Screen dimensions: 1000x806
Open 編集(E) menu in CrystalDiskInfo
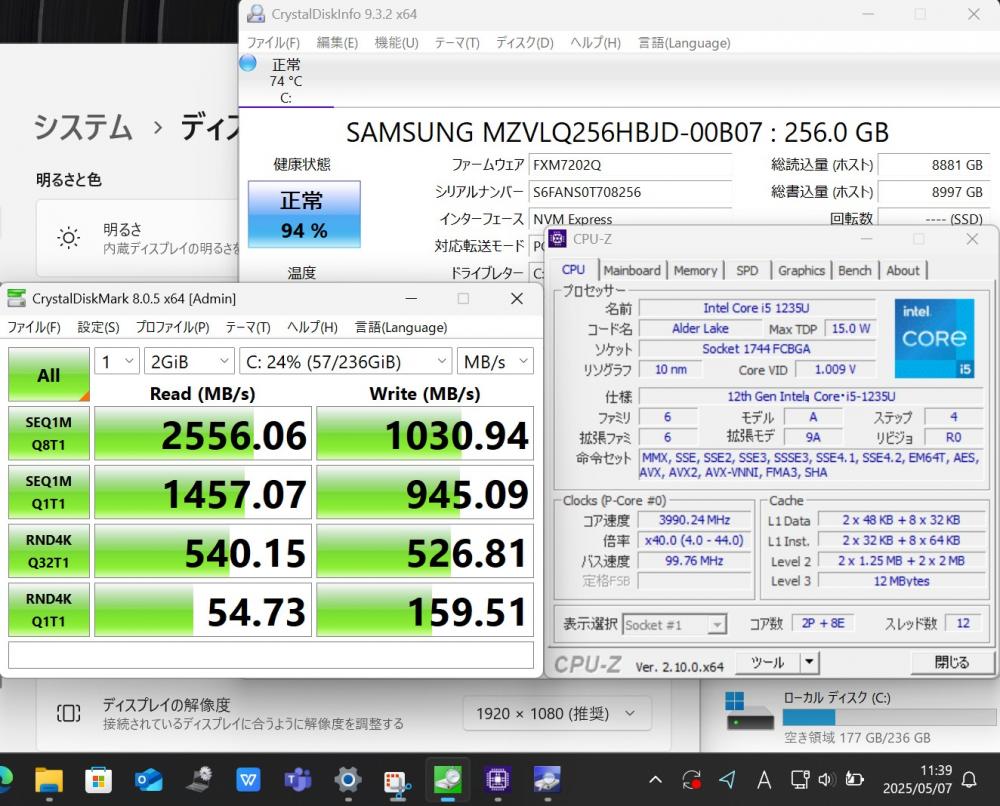pos(337,43)
